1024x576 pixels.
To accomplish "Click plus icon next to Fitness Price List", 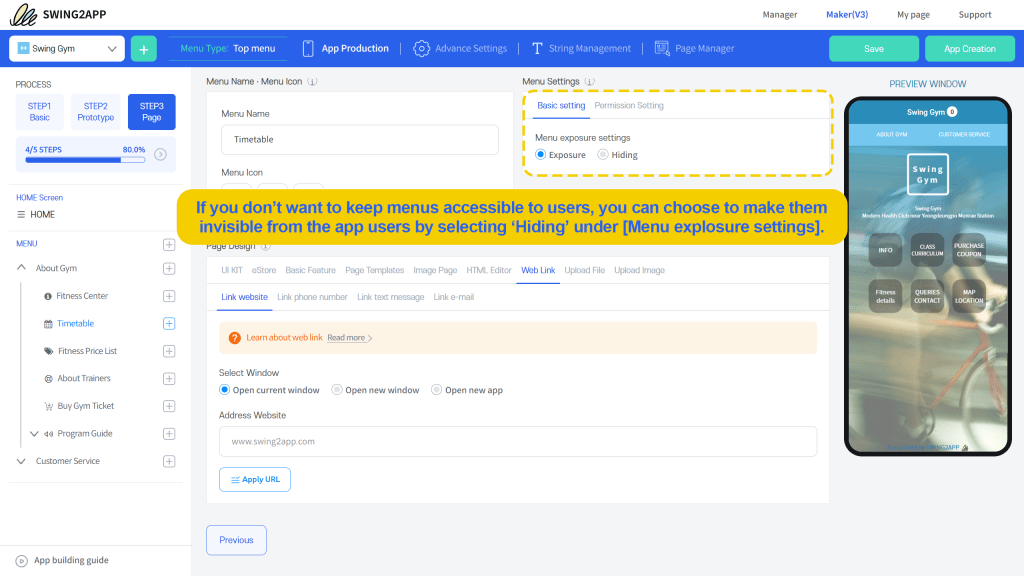I will 168,351.
